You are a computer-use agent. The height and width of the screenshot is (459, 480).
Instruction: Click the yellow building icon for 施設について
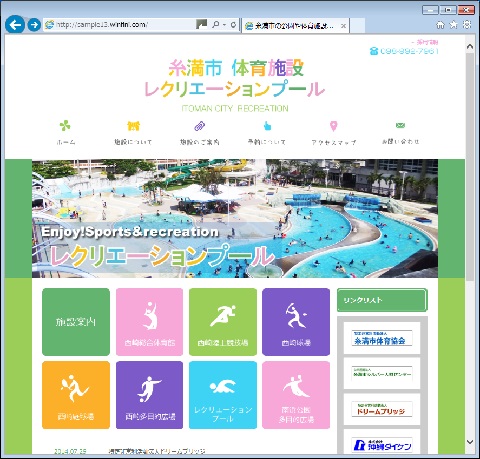click(133, 126)
